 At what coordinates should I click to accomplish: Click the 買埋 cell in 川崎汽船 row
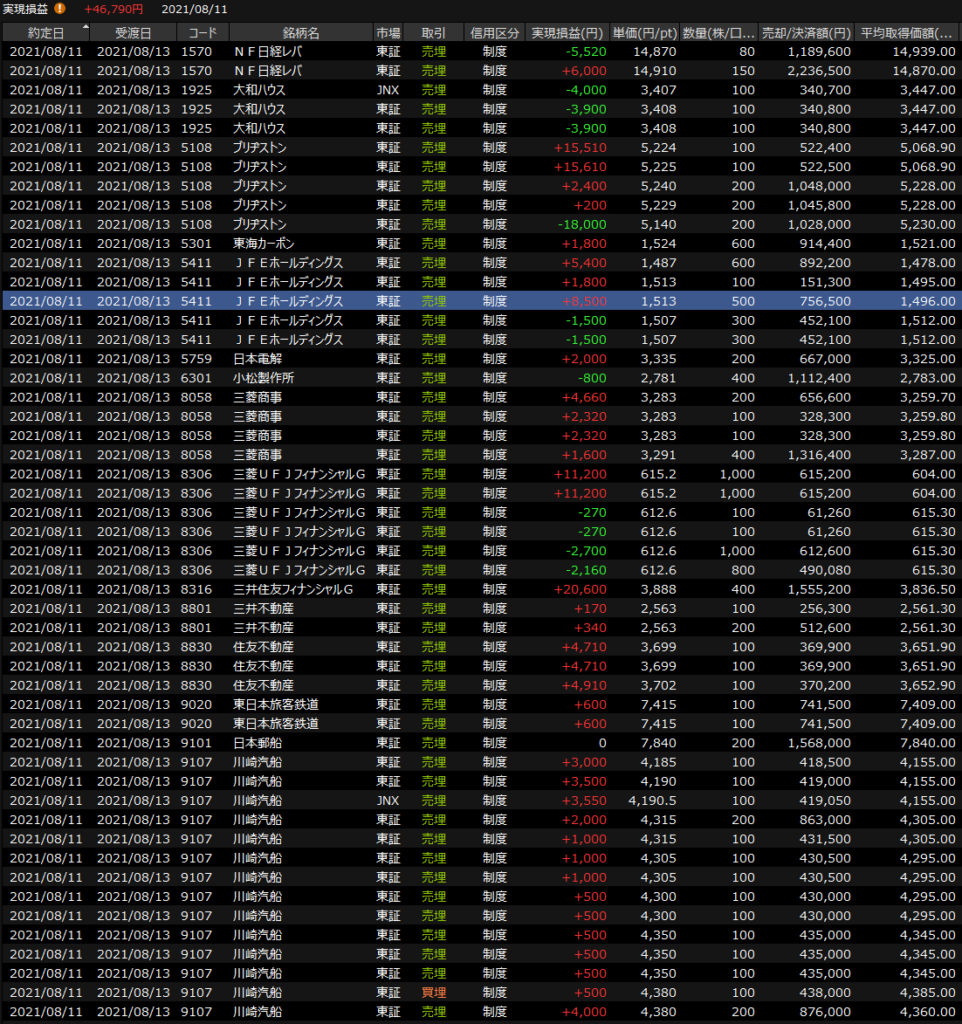(x=434, y=993)
